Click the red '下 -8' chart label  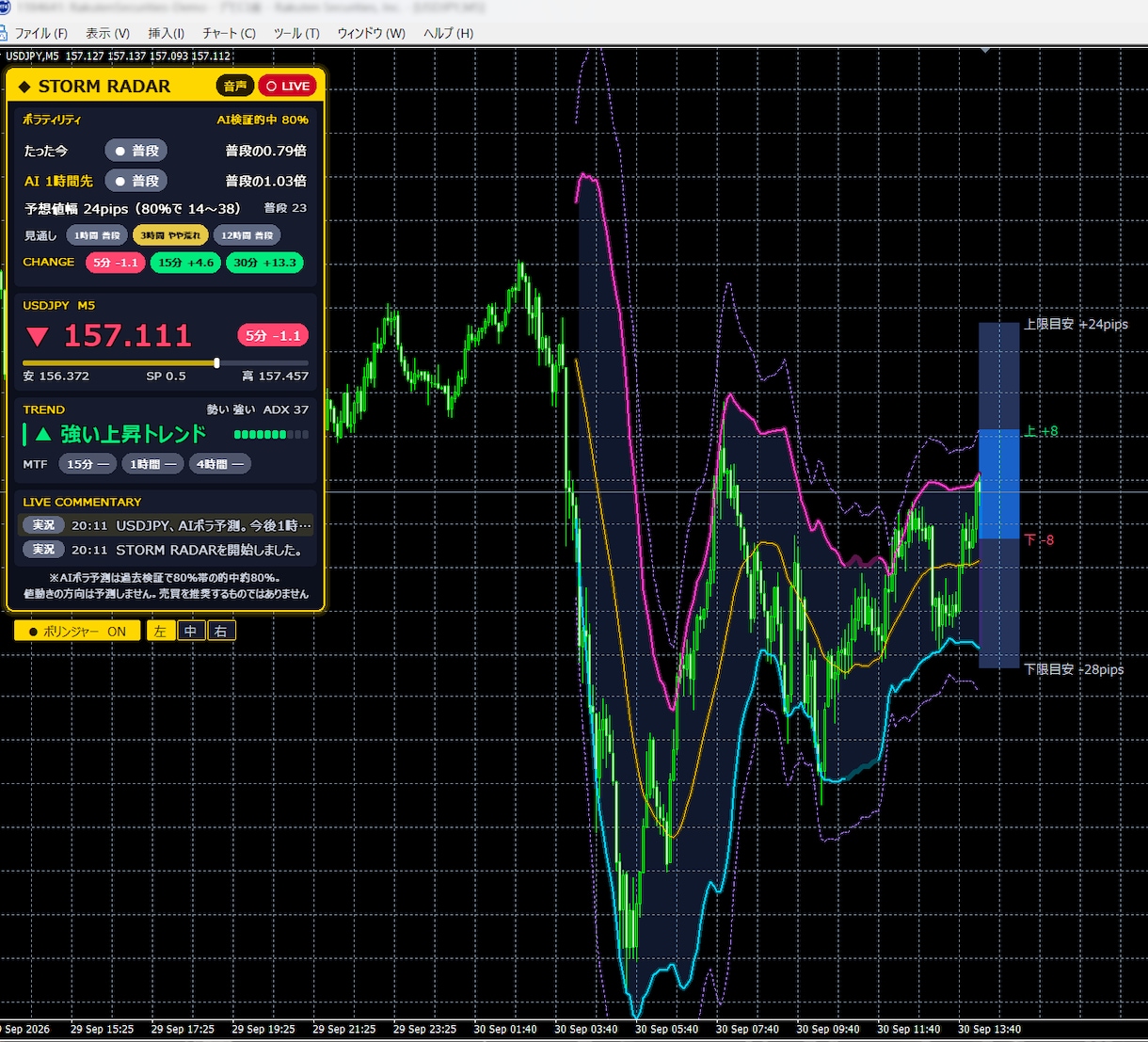[x=1039, y=539]
